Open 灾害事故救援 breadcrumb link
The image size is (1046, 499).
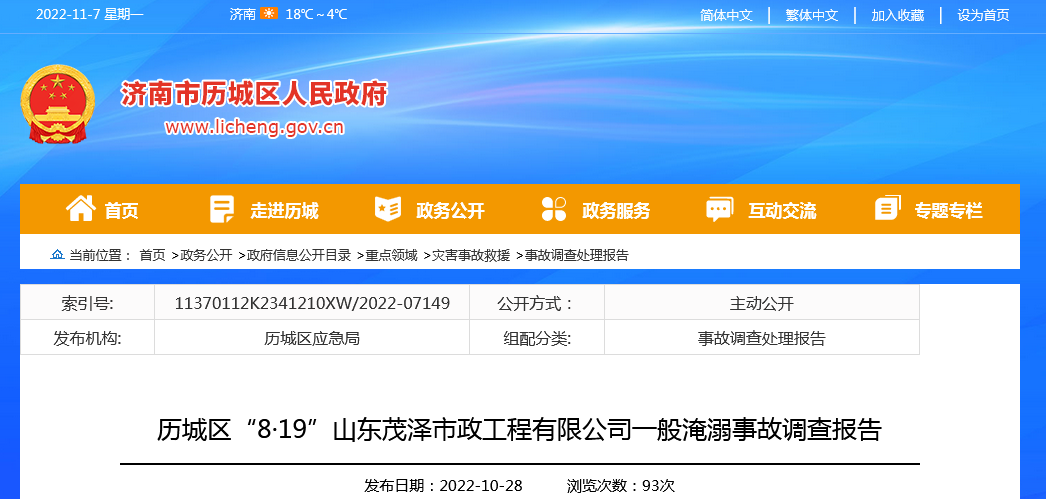click(471, 255)
